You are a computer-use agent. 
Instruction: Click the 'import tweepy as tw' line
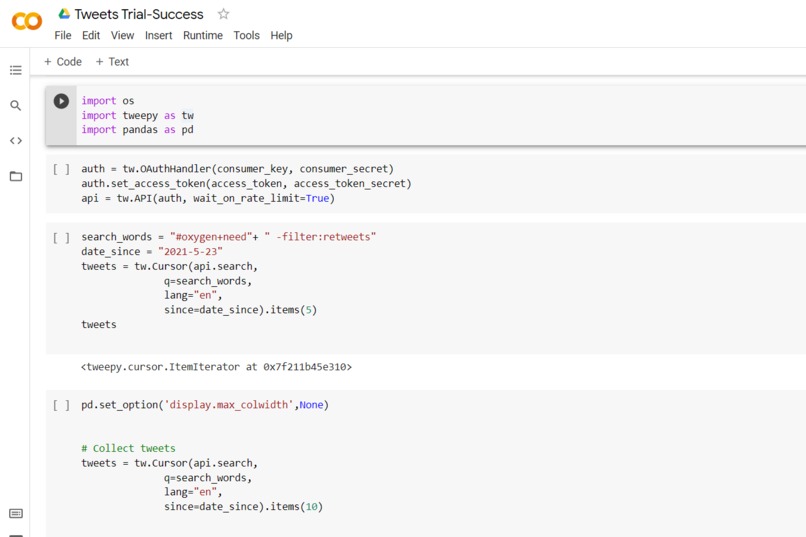pyautogui.click(x=137, y=115)
